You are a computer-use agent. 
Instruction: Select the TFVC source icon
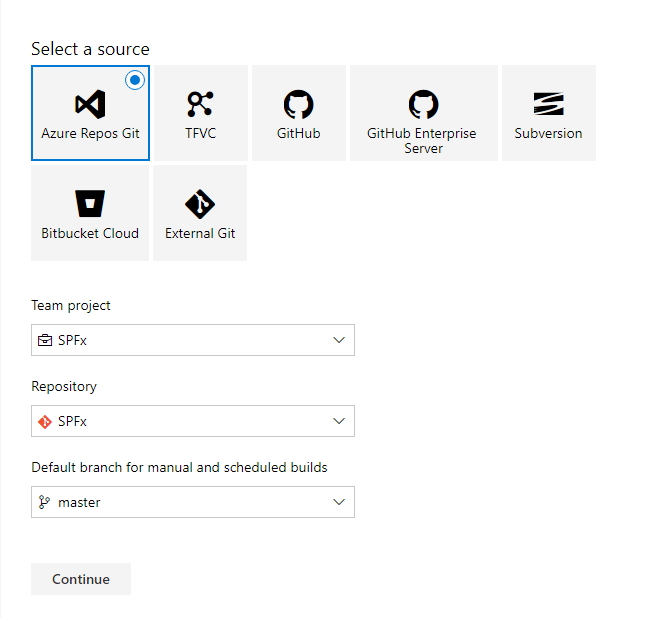[200, 104]
